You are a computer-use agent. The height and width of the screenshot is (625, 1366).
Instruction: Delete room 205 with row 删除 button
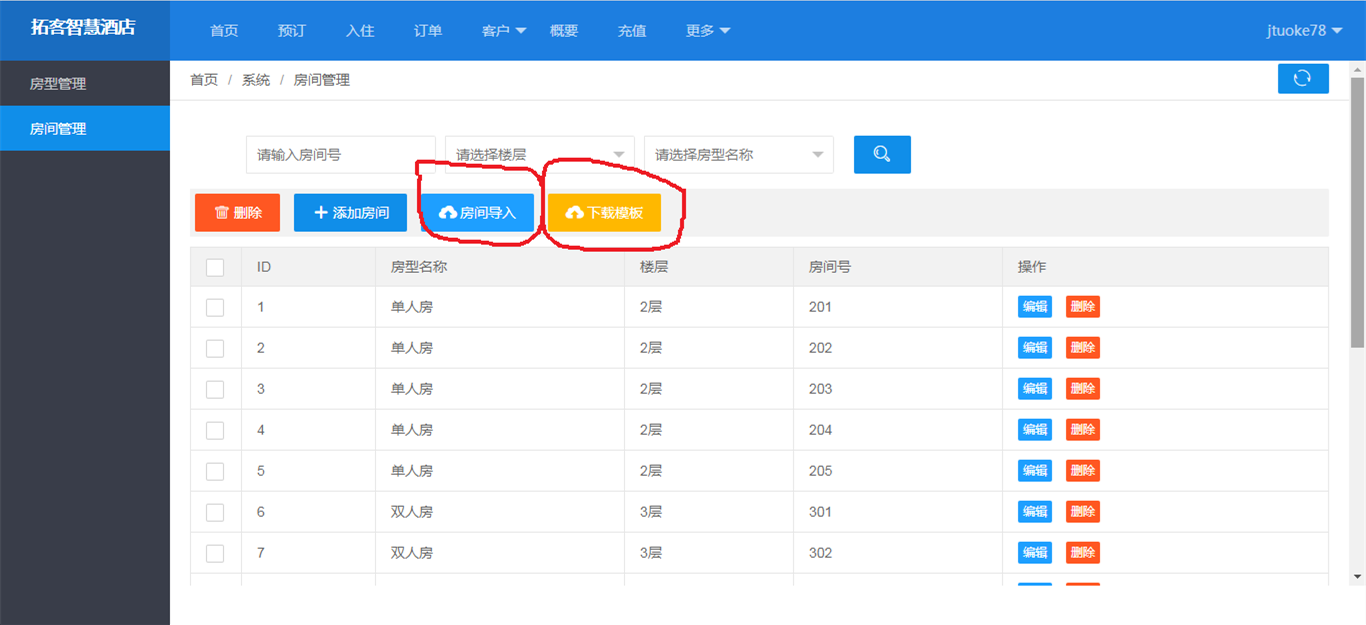tap(1083, 471)
